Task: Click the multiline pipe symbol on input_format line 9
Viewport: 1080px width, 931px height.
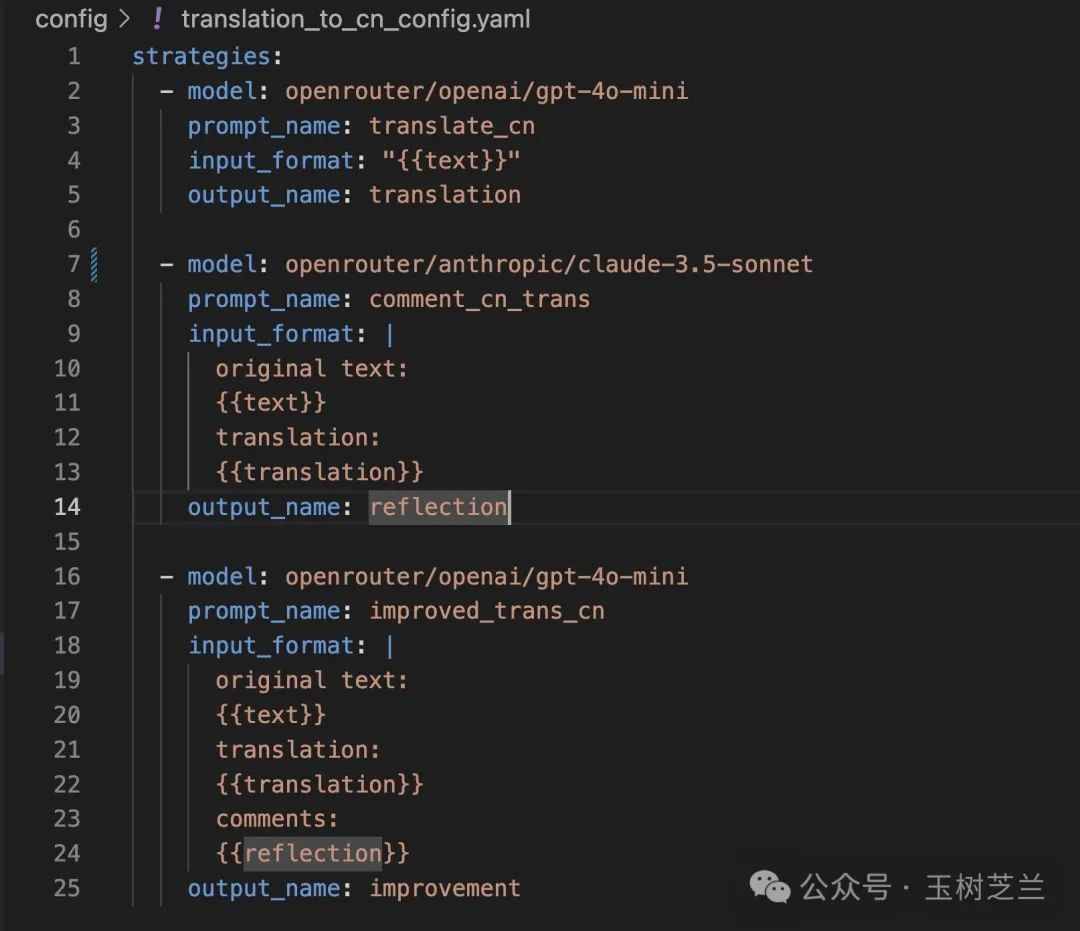Action: click(389, 333)
